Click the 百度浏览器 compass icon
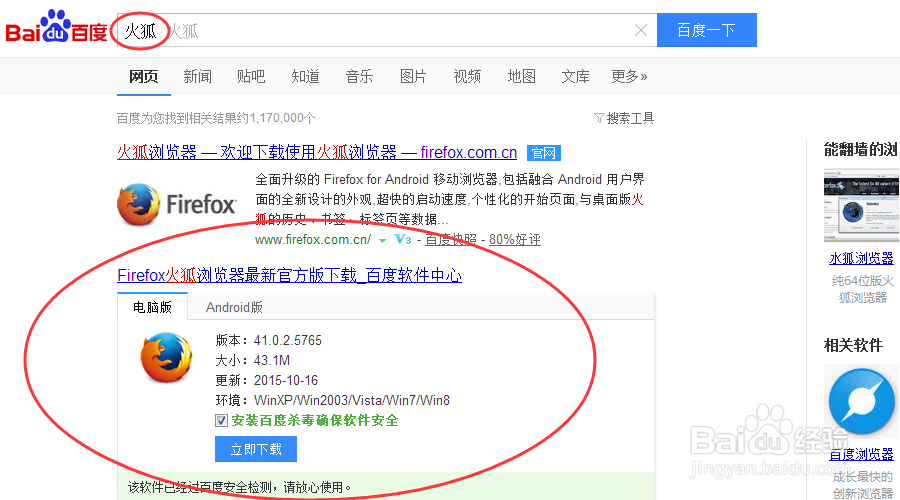Viewport: 900px width, 500px height. click(862, 401)
